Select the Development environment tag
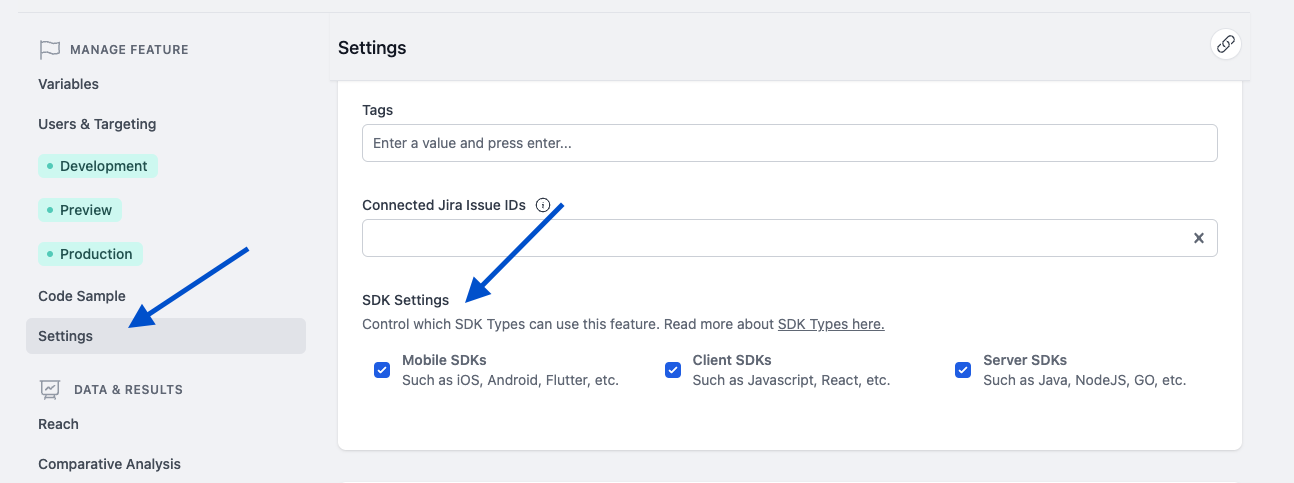The image size is (1294, 483). (x=98, y=166)
